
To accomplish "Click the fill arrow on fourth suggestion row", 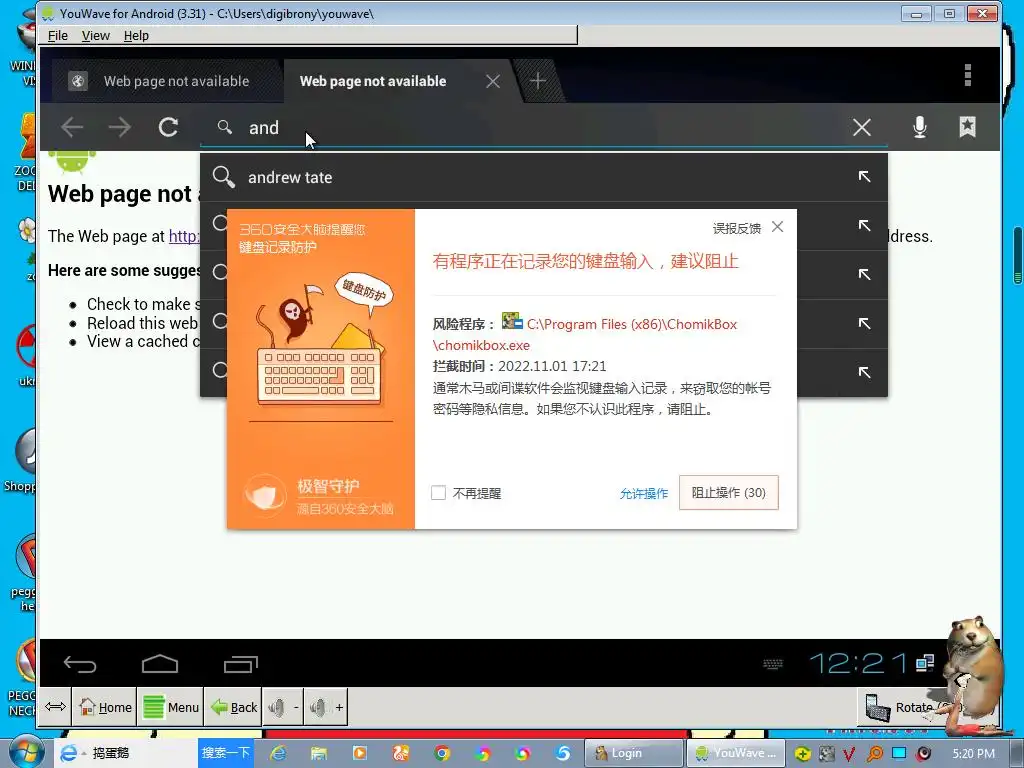I will pos(864,323).
